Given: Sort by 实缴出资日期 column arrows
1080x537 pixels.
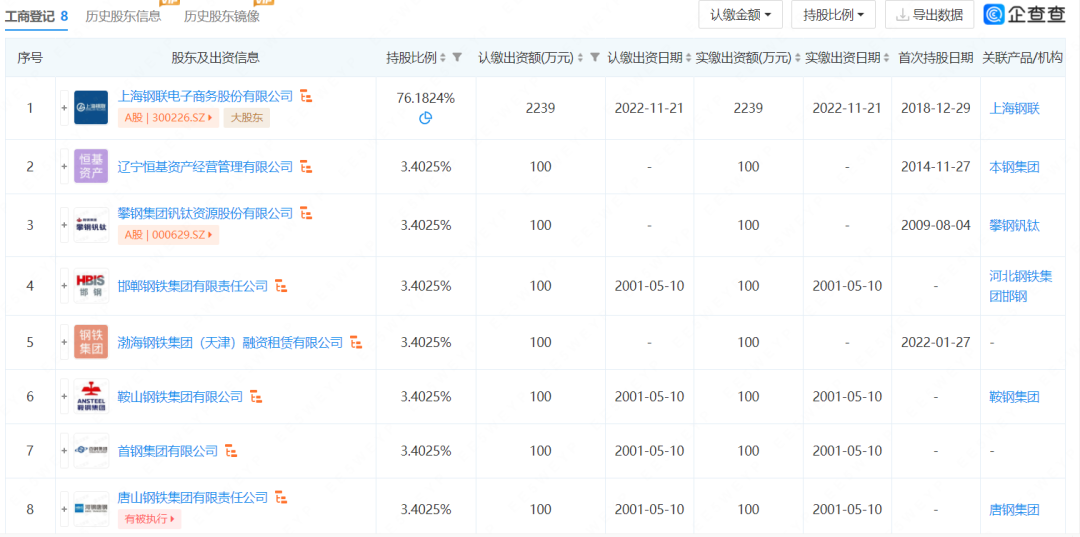Looking at the screenshot, I should pyautogui.click(x=886, y=59).
